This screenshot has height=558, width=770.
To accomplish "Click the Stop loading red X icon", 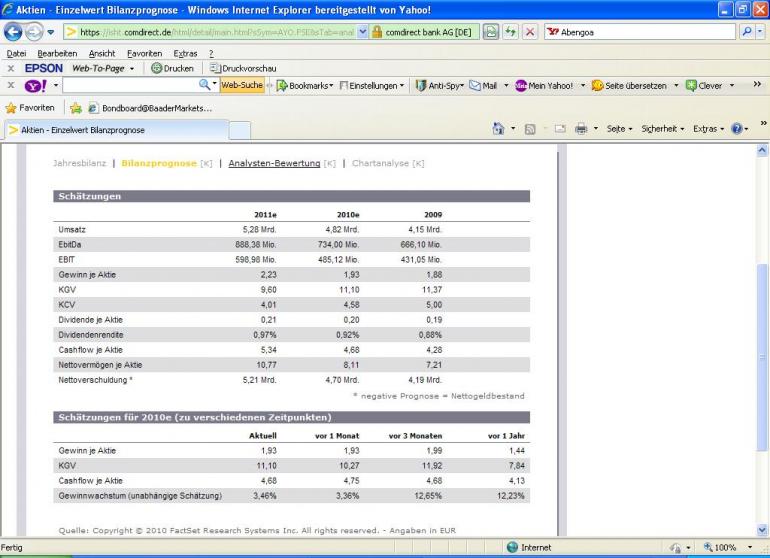I will (x=529, y=32).
